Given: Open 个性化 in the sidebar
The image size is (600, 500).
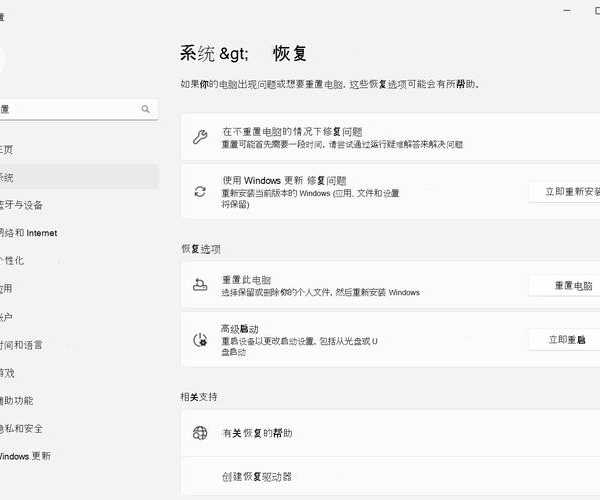Looking at the screenshot, I should point(78,261).
